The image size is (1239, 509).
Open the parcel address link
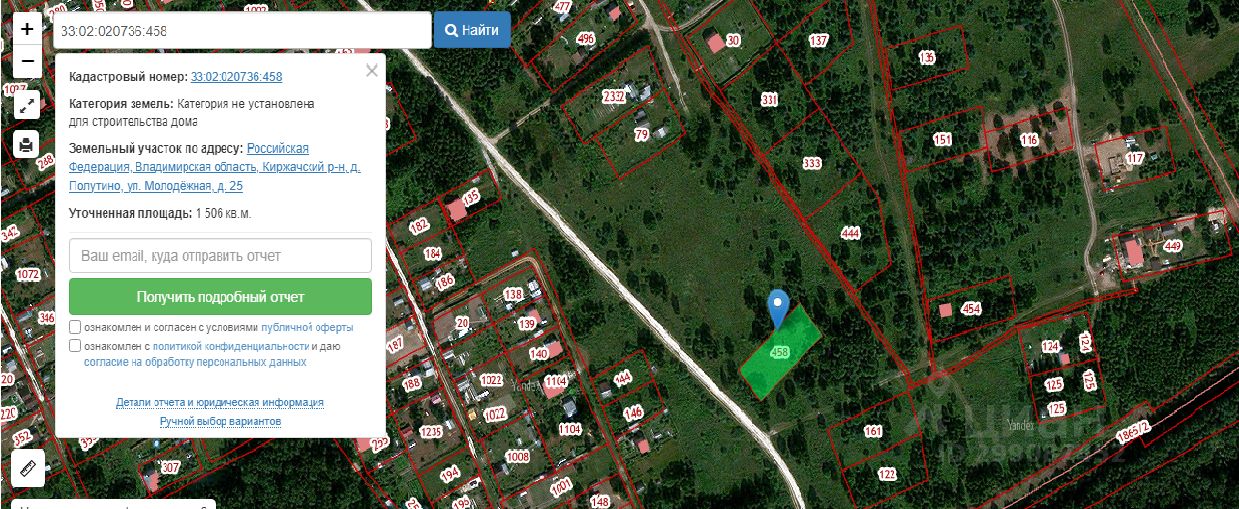215,167
